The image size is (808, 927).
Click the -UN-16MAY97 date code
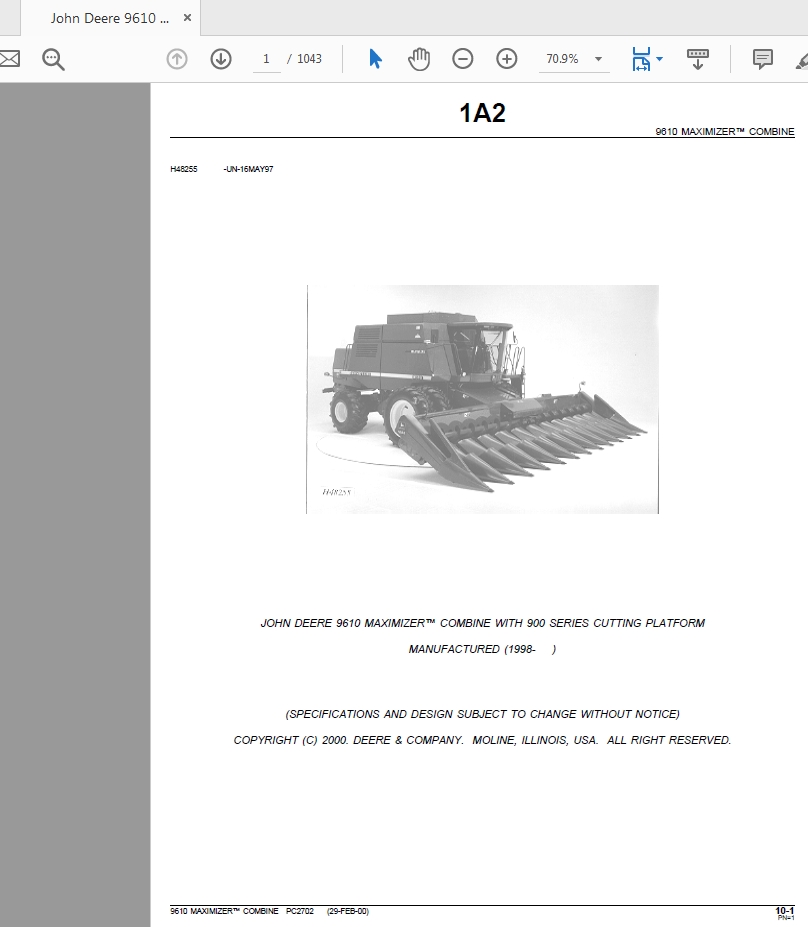point(248,169)
